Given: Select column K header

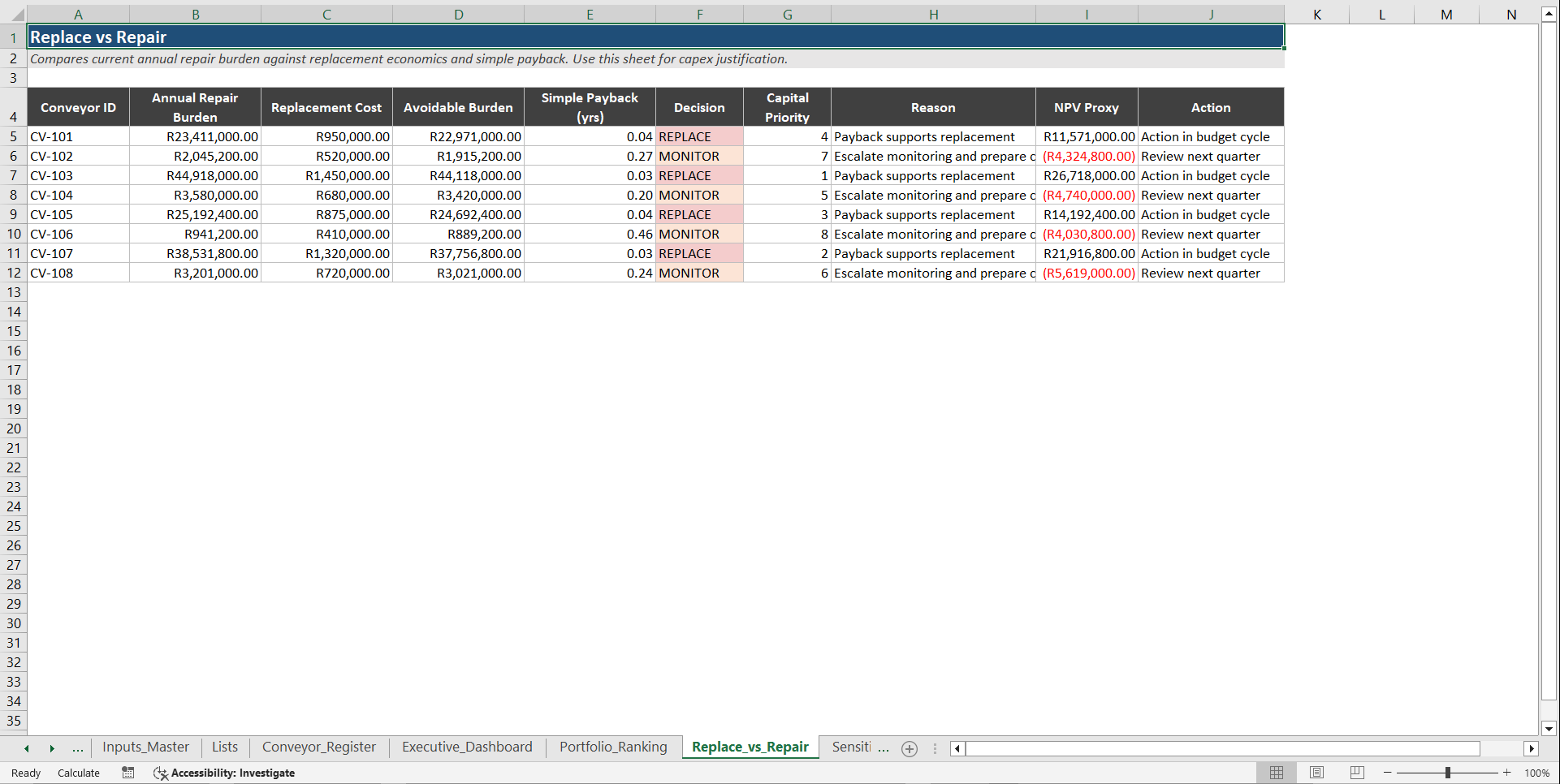Looking at the screenshot, I should point(1316,15).
